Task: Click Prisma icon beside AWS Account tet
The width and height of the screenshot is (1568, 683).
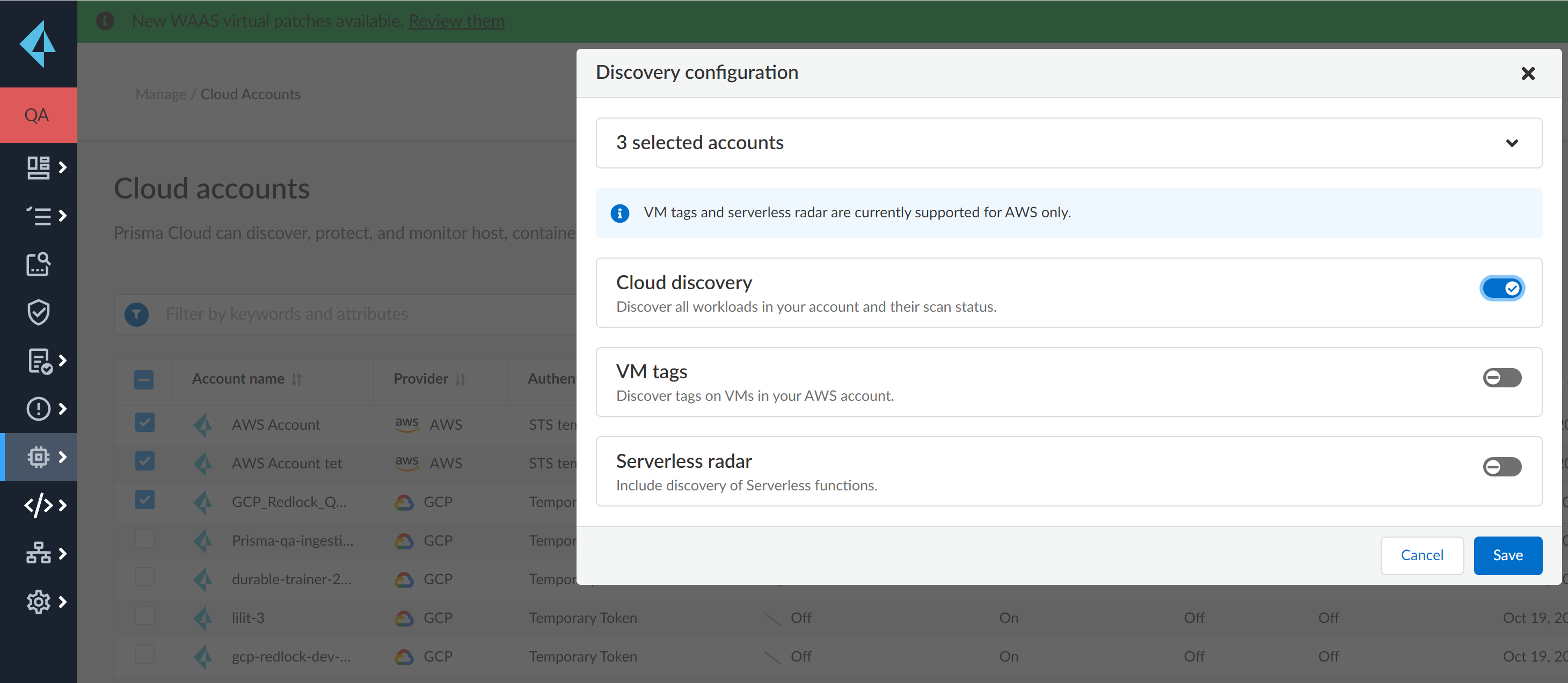Action: pos(203,464)
